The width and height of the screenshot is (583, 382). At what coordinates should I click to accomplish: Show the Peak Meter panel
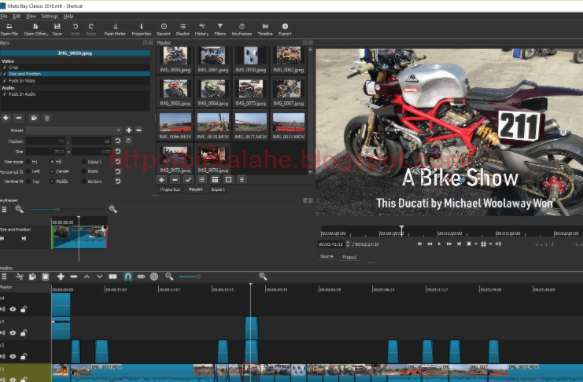(115, 29)
